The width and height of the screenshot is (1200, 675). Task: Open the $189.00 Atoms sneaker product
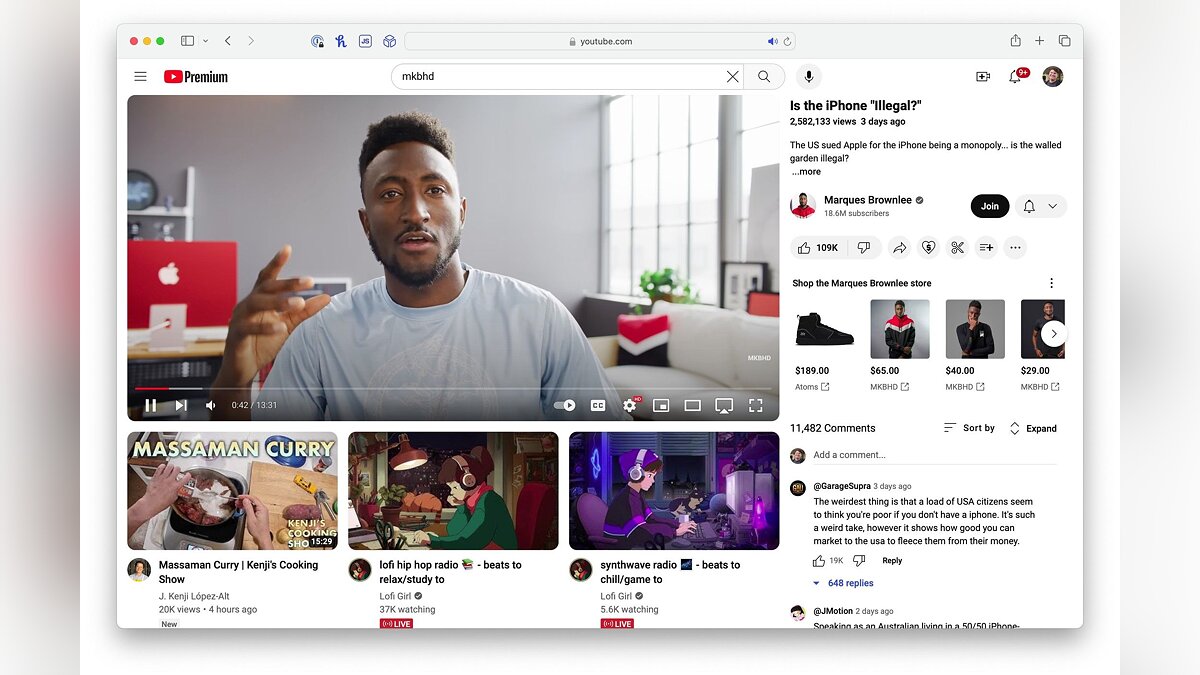coord(825,329)
